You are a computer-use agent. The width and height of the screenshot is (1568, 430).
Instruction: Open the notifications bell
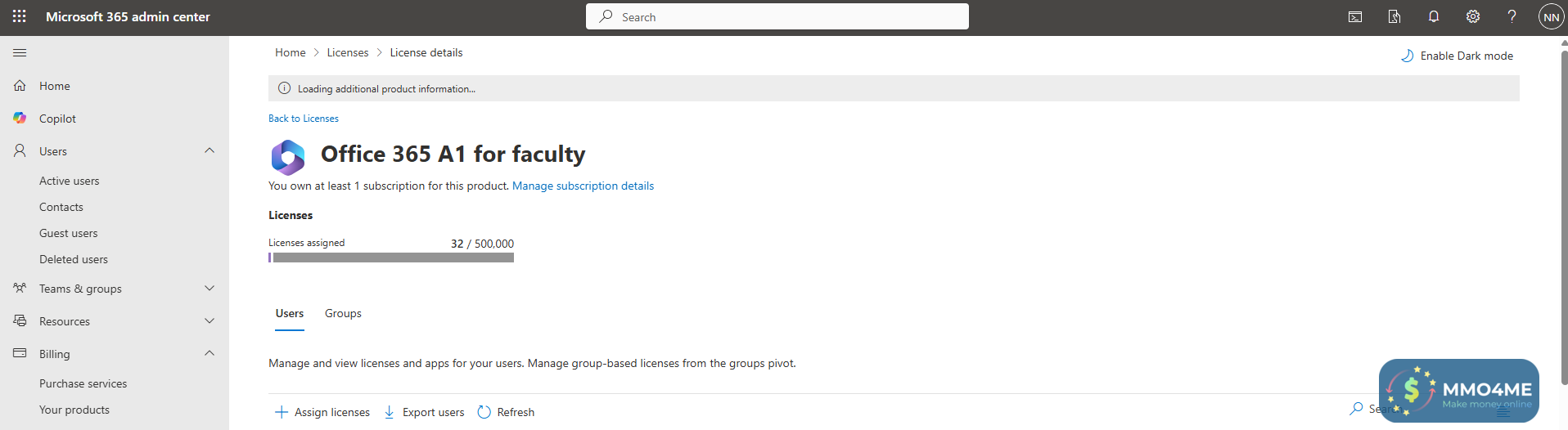[x=1434, y=16]
